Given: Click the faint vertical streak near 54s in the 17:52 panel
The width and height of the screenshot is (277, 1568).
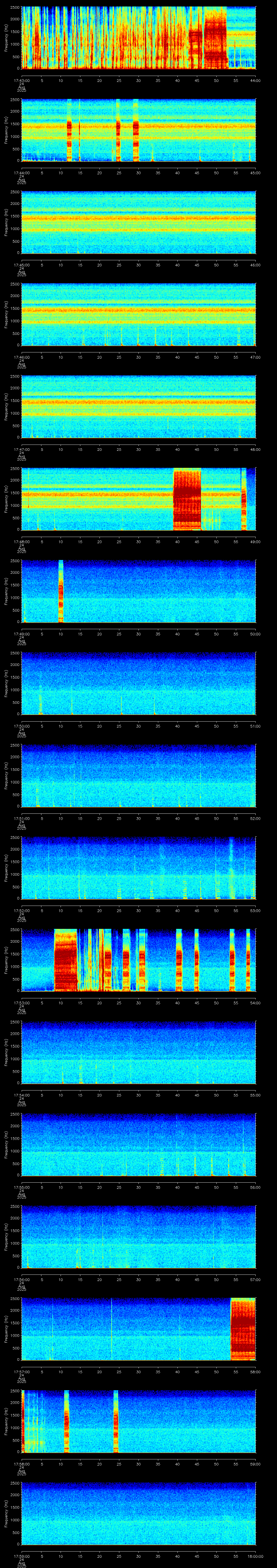Looking at the screenshot, I should [x=232, y=869].
